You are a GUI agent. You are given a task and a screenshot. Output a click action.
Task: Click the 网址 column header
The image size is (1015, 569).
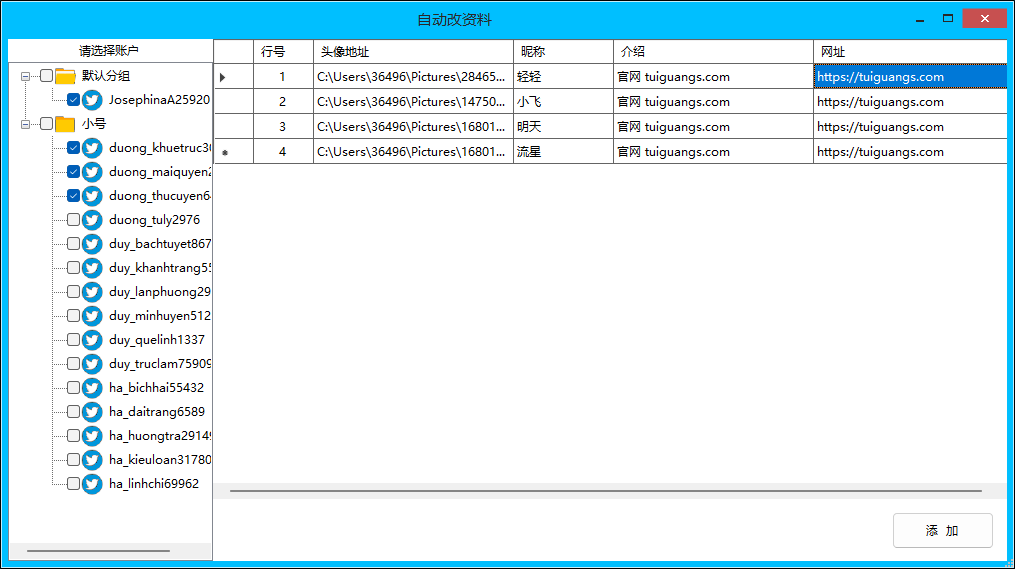908,52
